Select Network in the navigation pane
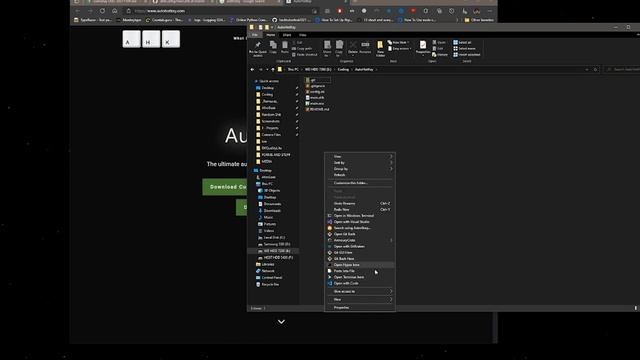 (x=266, y=271)
